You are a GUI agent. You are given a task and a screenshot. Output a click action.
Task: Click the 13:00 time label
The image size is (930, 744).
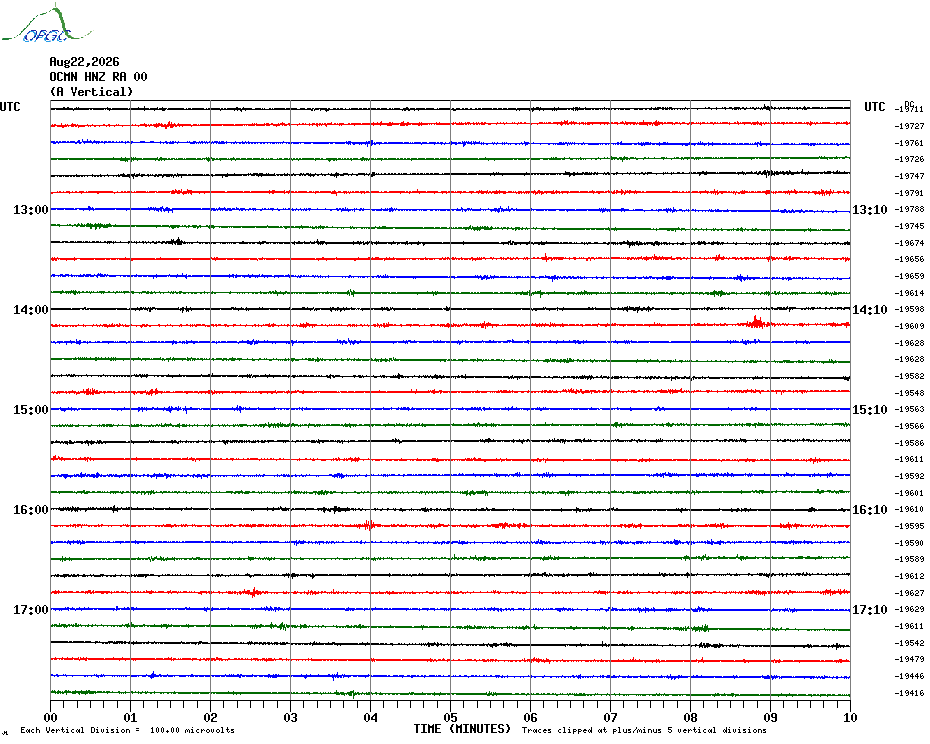point(31,209)
